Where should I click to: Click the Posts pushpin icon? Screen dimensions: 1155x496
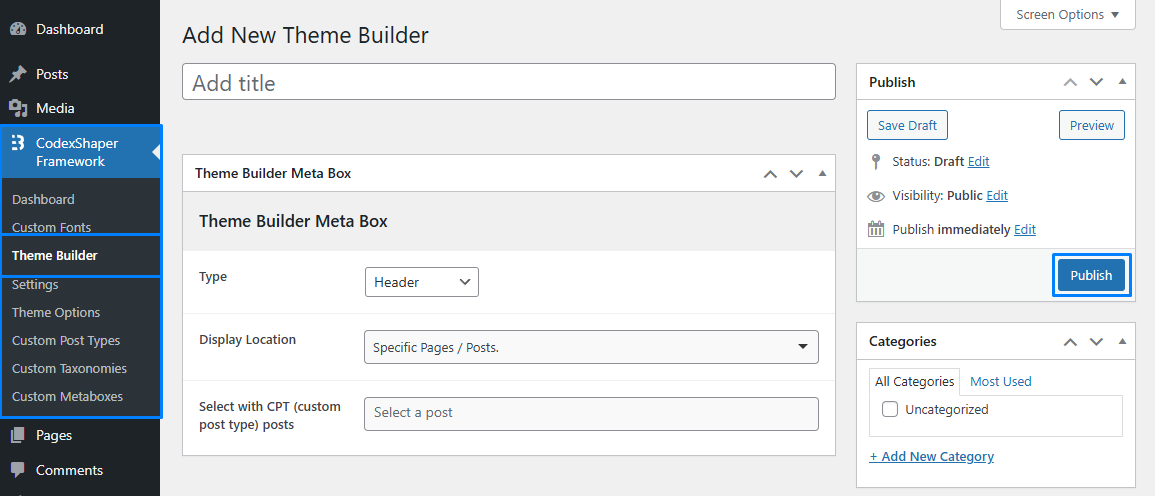(18, 74)
